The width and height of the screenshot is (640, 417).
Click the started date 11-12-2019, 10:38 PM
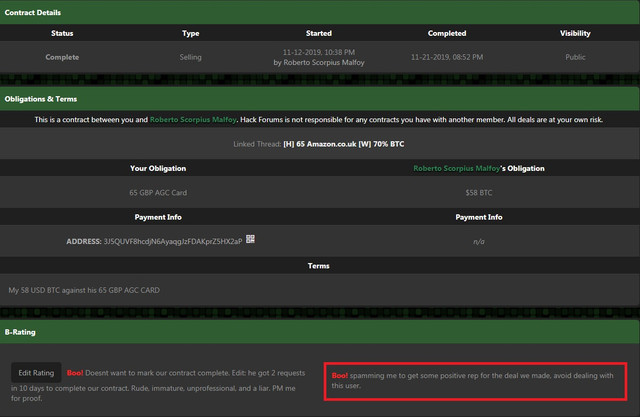pyautogui.click(x=319, y=52)
